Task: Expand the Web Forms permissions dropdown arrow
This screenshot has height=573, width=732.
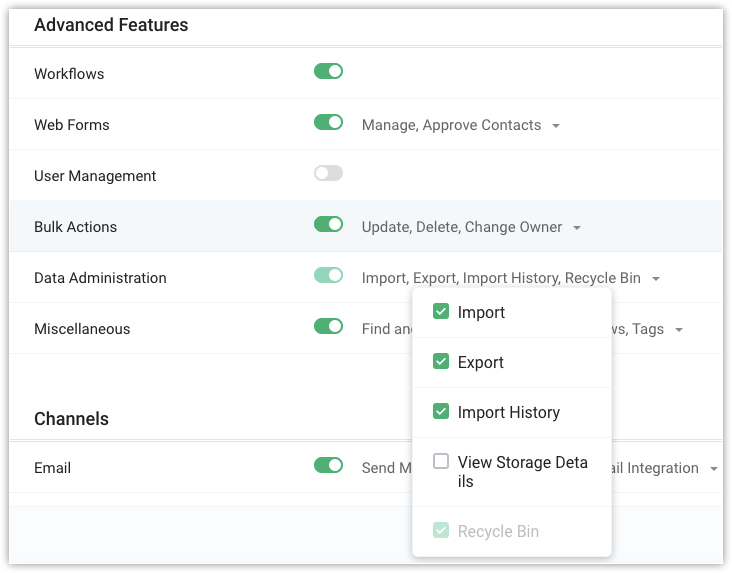Action: coord(556,126)
